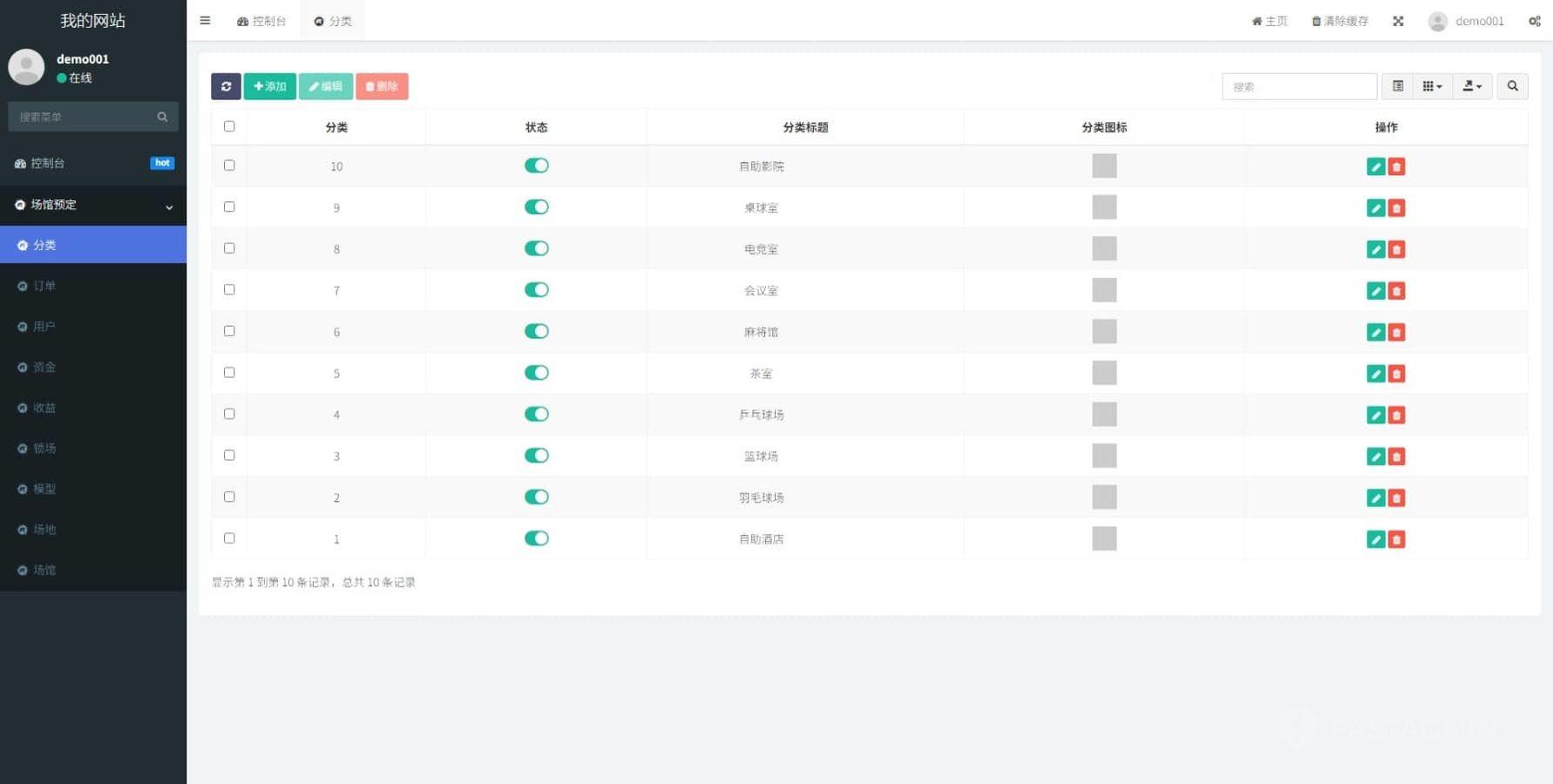The width and height of the screenshot is (1553, 784).
Task: Click the 清除缓存 link in top bar
Action: point(1340,21)
